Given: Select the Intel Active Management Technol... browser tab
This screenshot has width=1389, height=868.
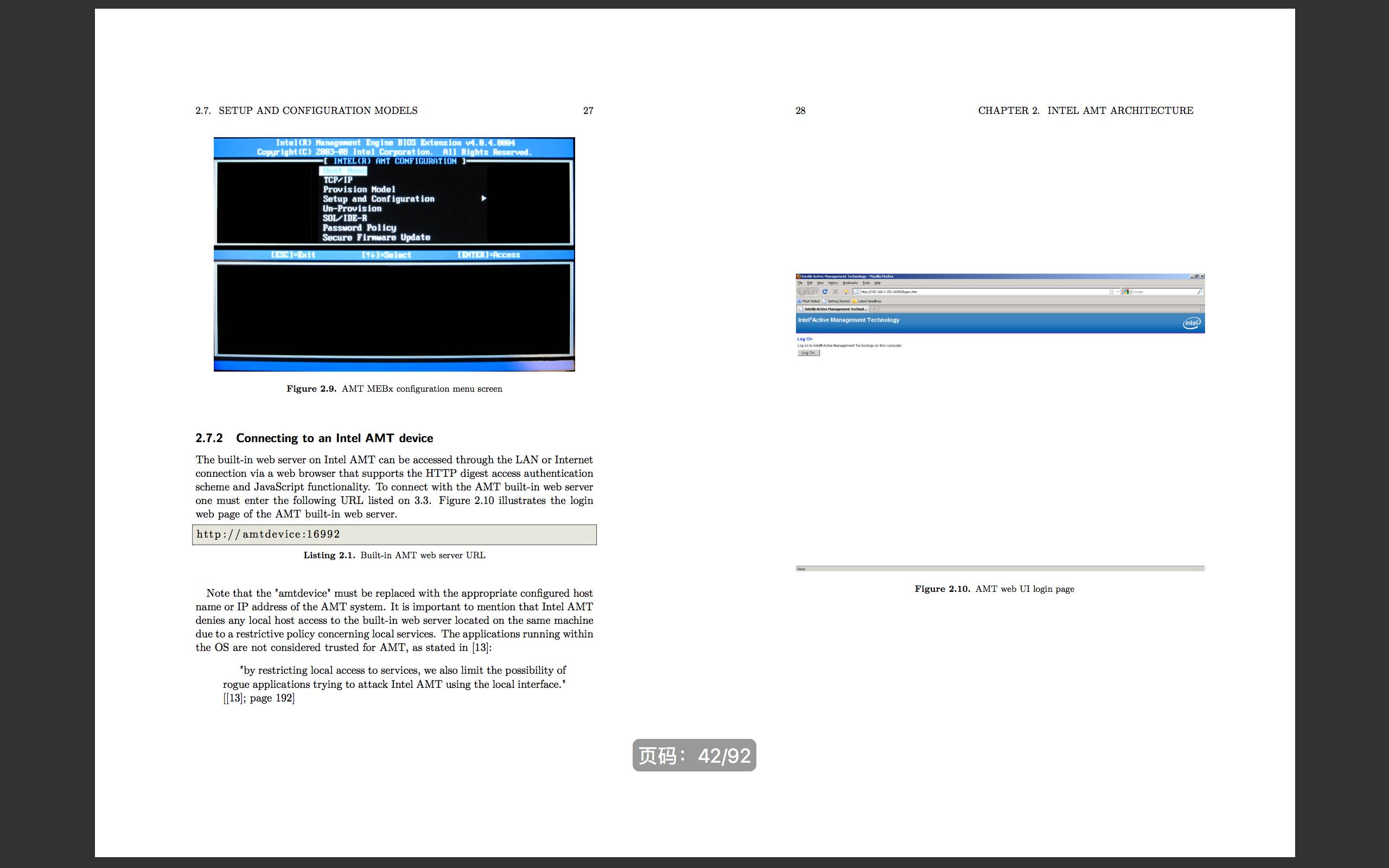Looking at the screenshot, I should (x=833, y=309).
